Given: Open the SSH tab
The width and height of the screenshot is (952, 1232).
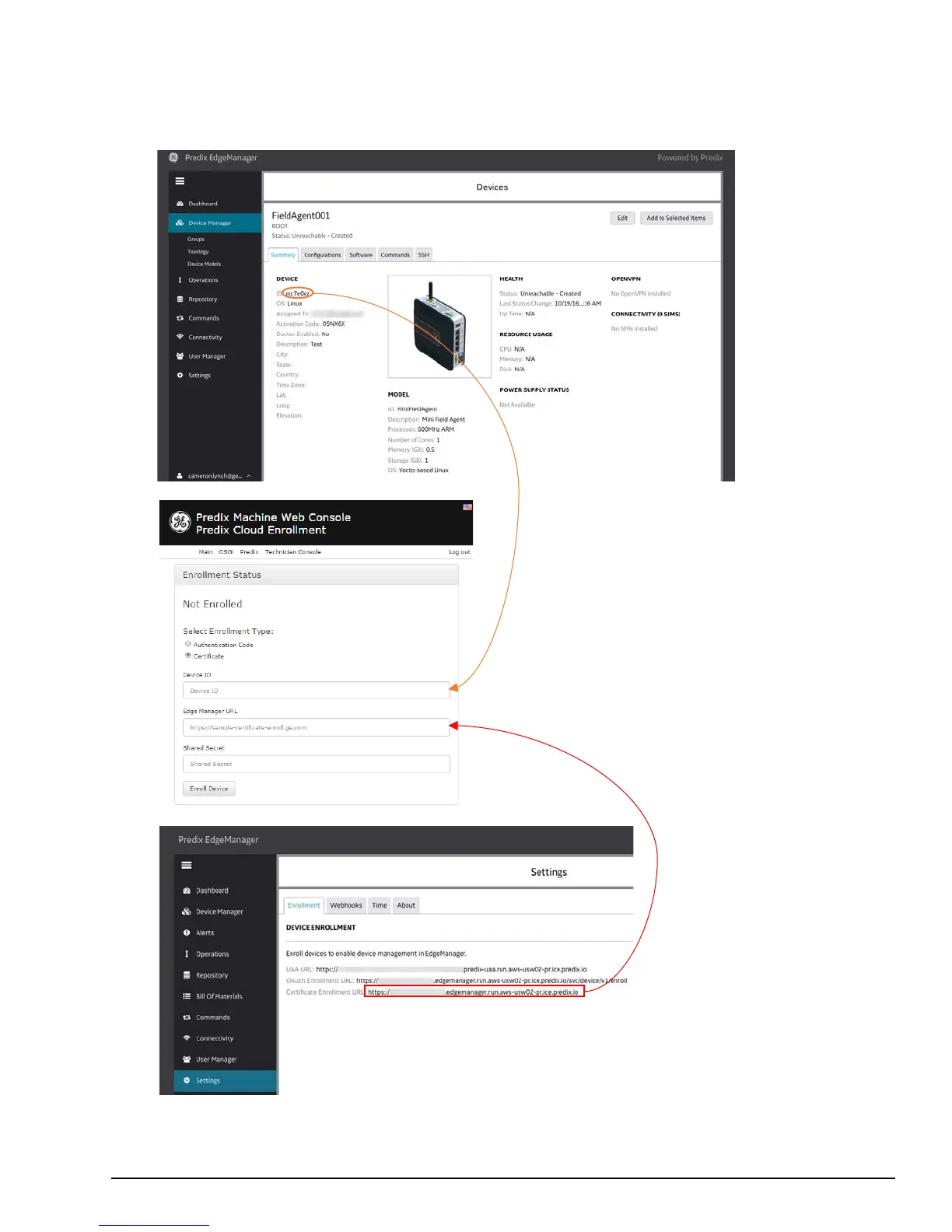Looking at the screenshot, I should tap(423, 254).
